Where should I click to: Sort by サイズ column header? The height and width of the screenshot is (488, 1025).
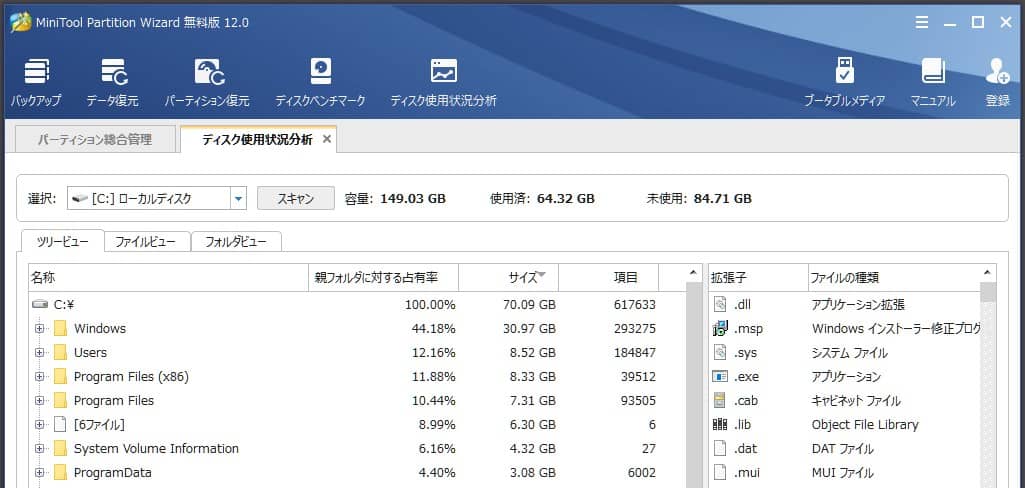(509, 278)
